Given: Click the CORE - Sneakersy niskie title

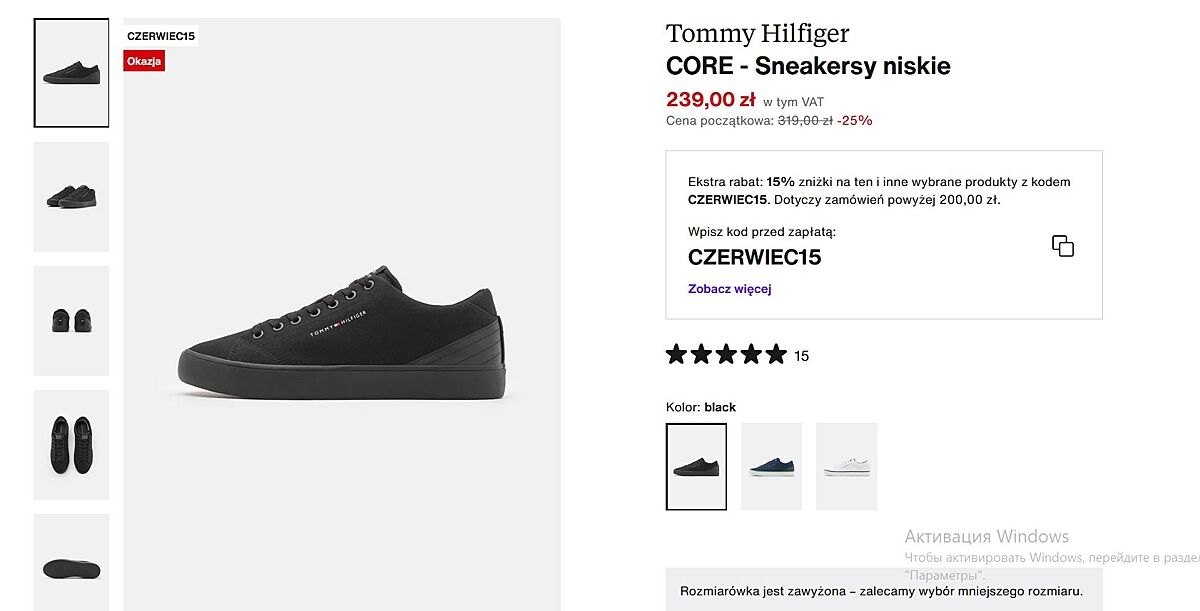Looking at the screenshot, I should tap(808, 67).
